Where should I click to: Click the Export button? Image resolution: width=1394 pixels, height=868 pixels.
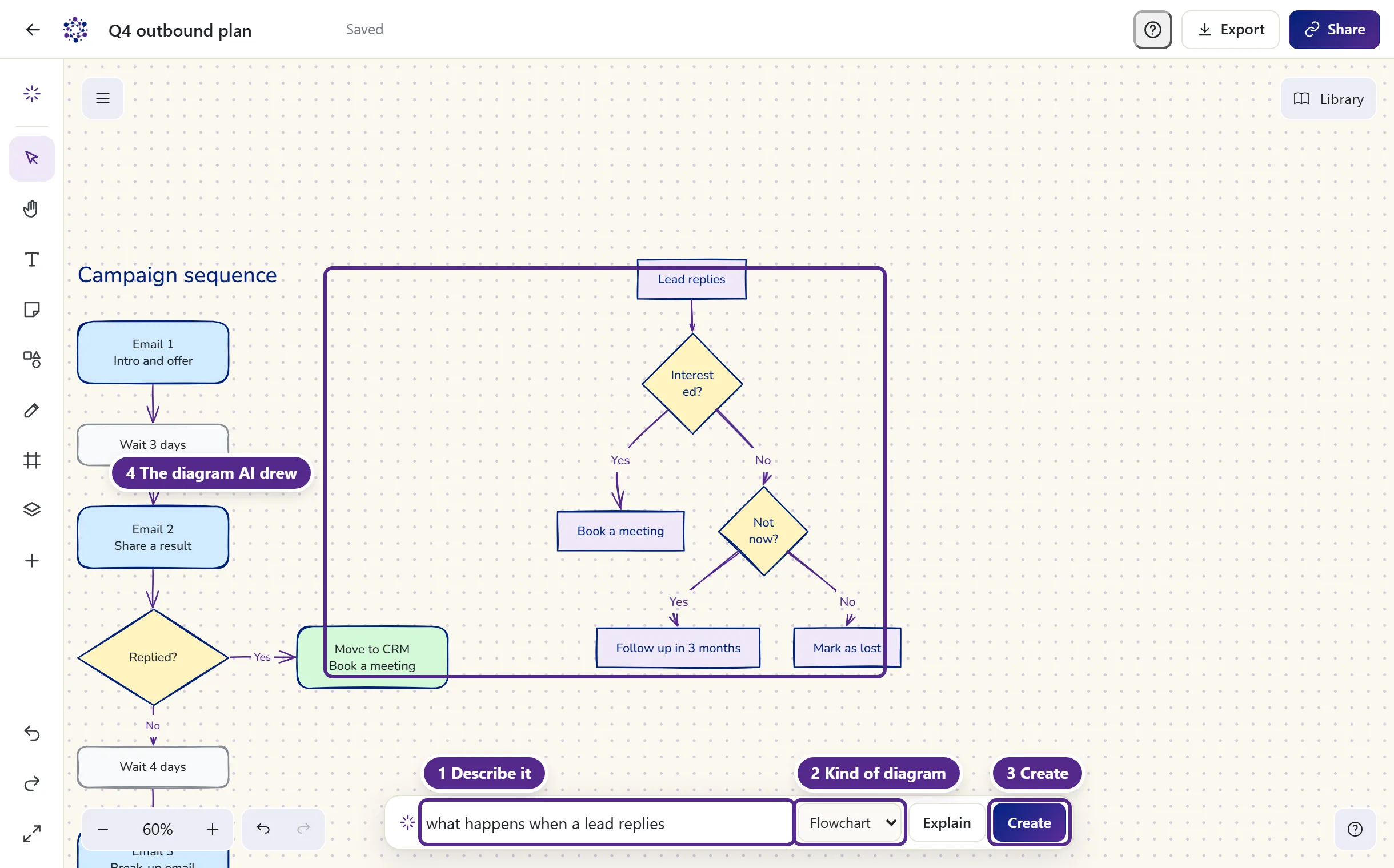coord(1230,29)
